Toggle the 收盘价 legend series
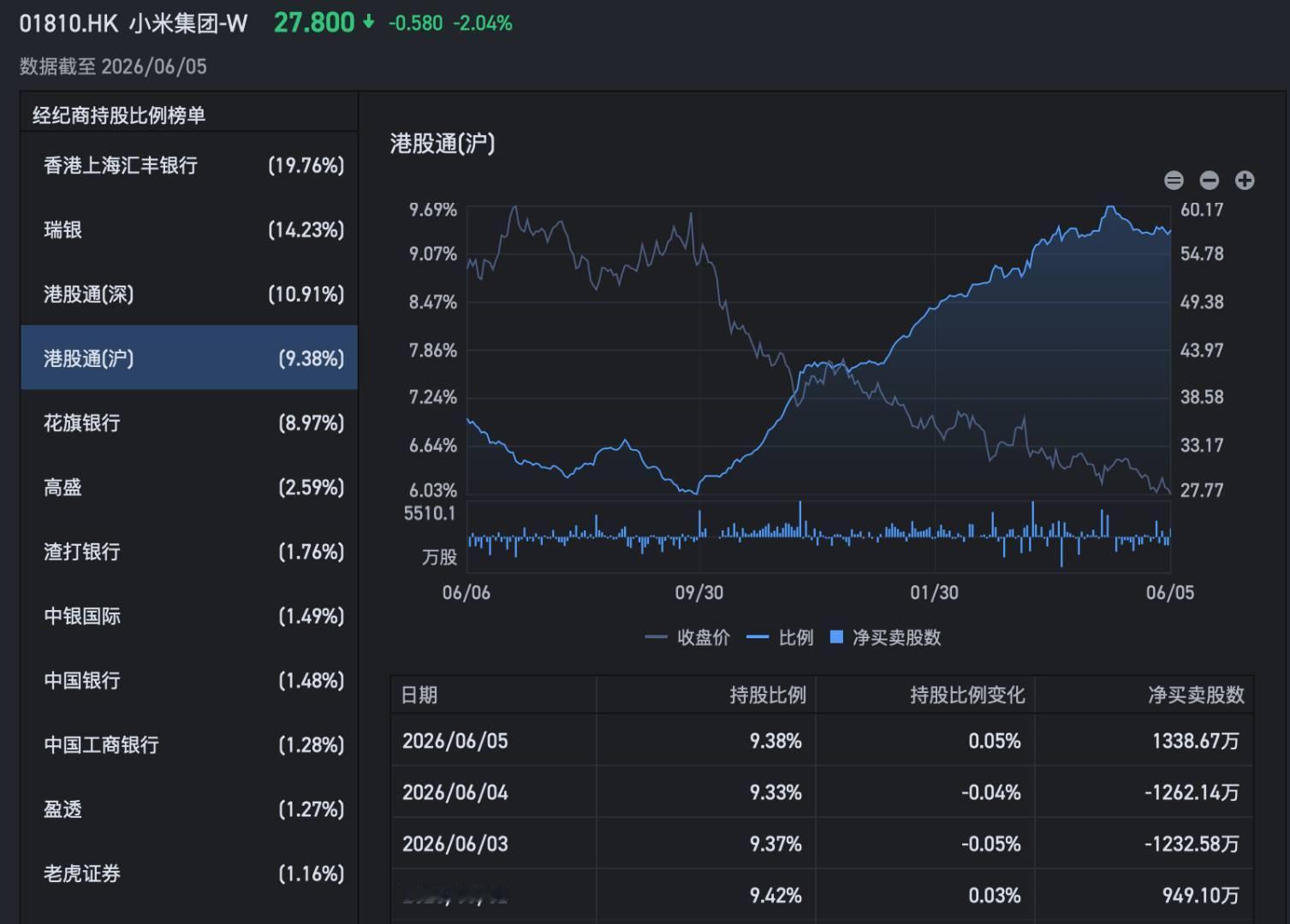Image resolution: width=1290 pixels, height=924 pixels. [x=687, y=637]
